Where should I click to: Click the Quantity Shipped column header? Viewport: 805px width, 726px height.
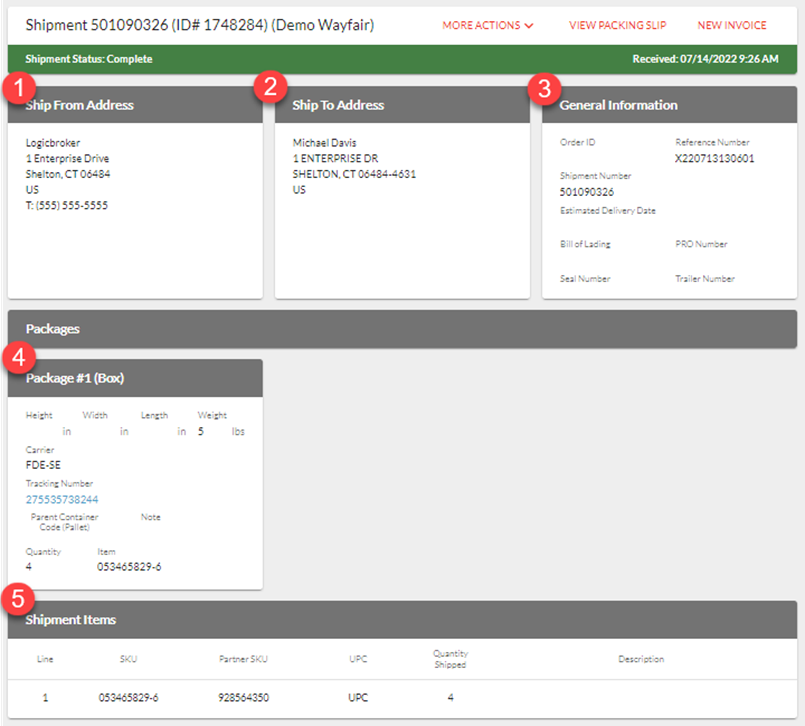pos(449,659)
